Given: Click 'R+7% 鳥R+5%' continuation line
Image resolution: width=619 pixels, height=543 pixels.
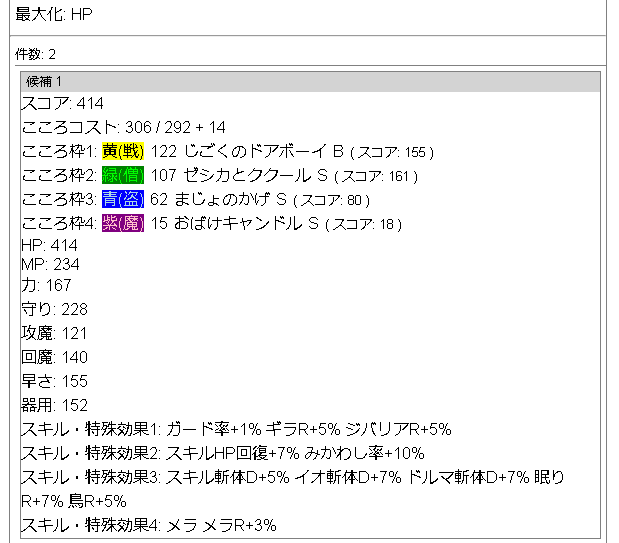Looking at the screenshot, I should 74,502.
